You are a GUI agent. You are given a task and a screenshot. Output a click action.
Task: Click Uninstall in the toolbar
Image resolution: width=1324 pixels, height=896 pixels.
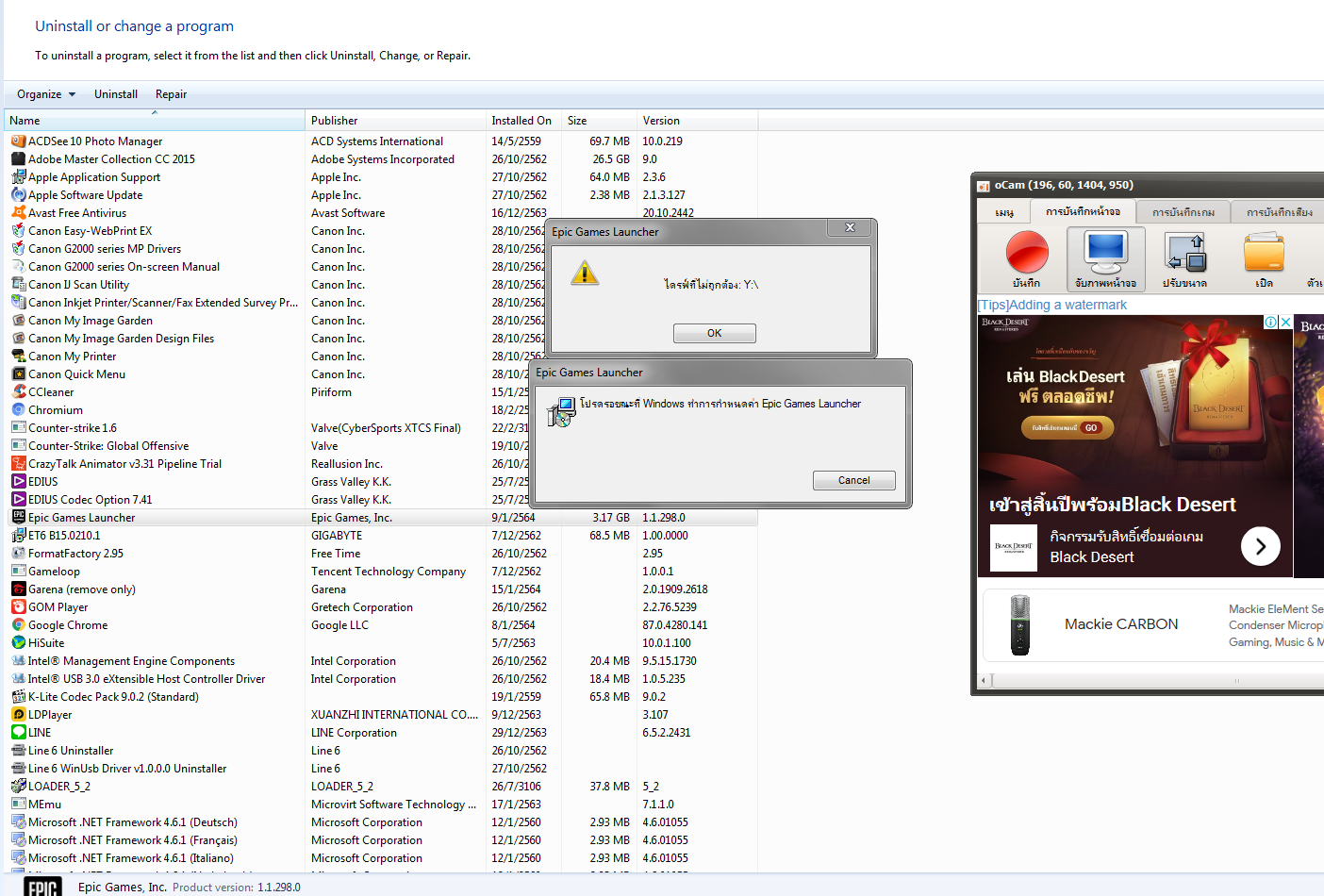pos(116,94)
